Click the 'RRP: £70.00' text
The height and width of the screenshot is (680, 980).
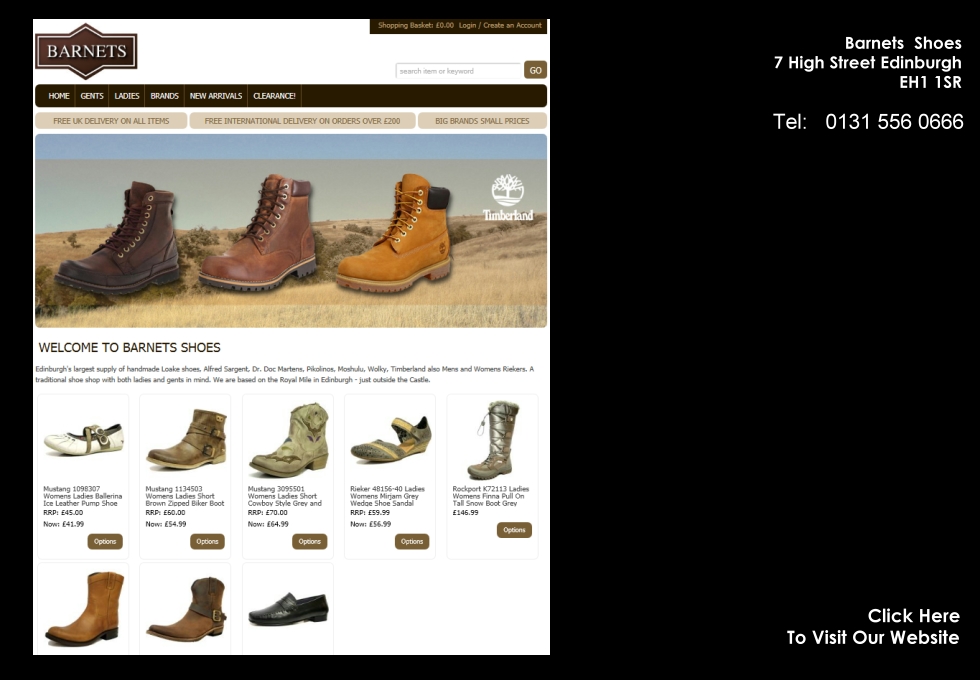click(268, 512)
